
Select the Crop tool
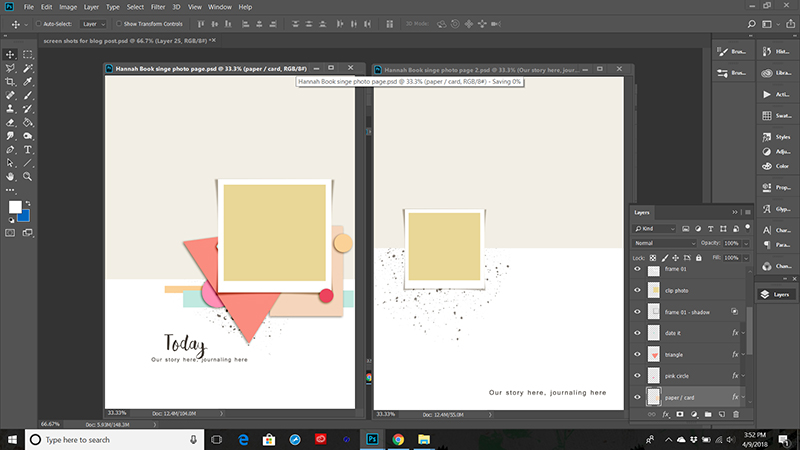10,82
